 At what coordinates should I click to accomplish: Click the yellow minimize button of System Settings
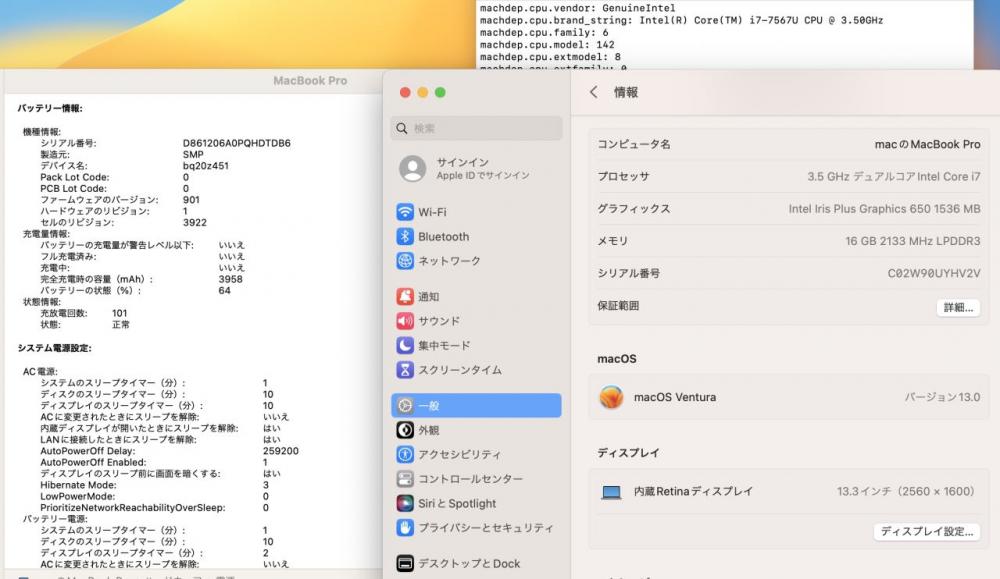[422, 92]
